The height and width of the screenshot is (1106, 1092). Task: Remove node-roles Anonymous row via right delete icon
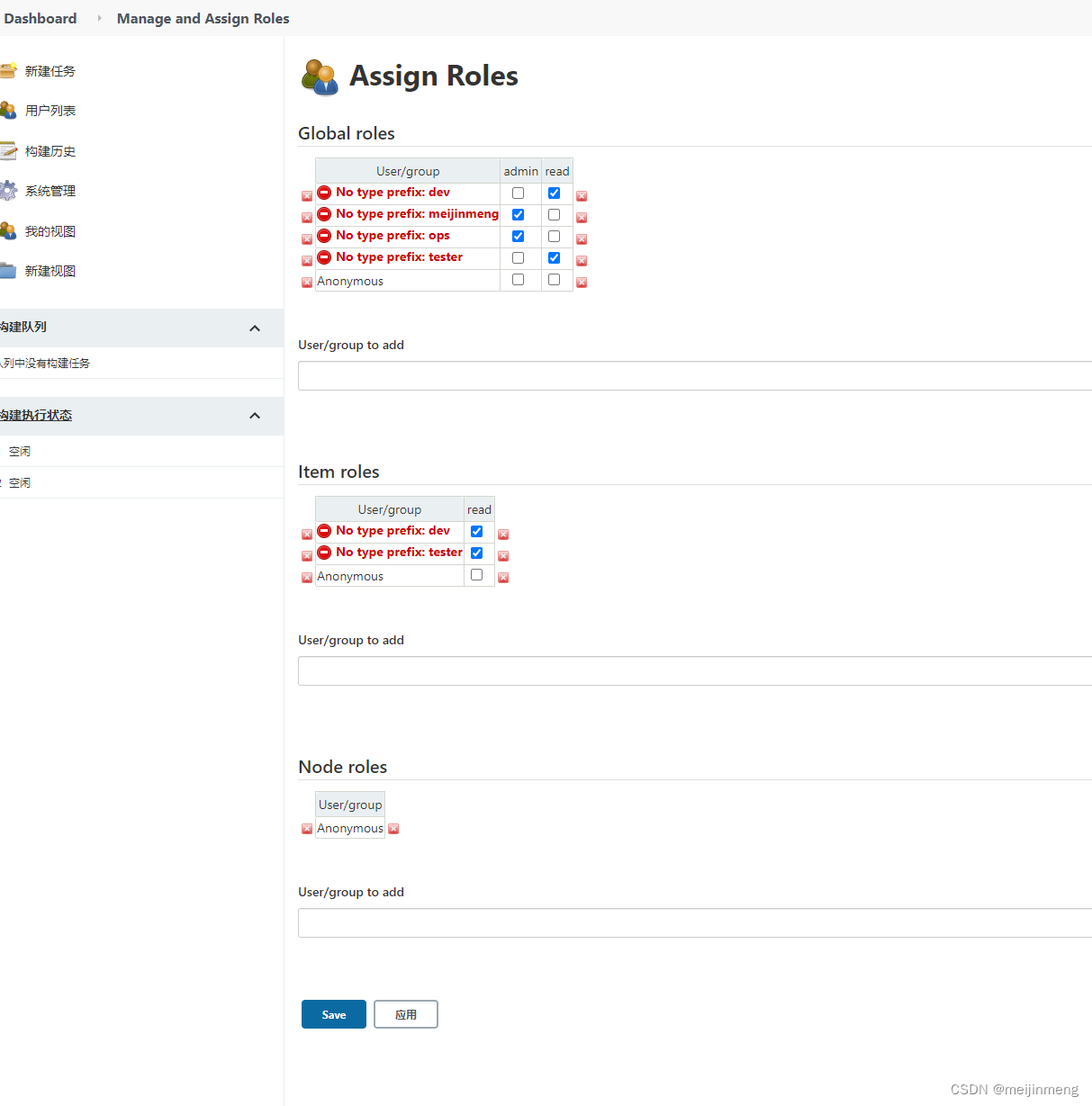[x=393, y=829]
